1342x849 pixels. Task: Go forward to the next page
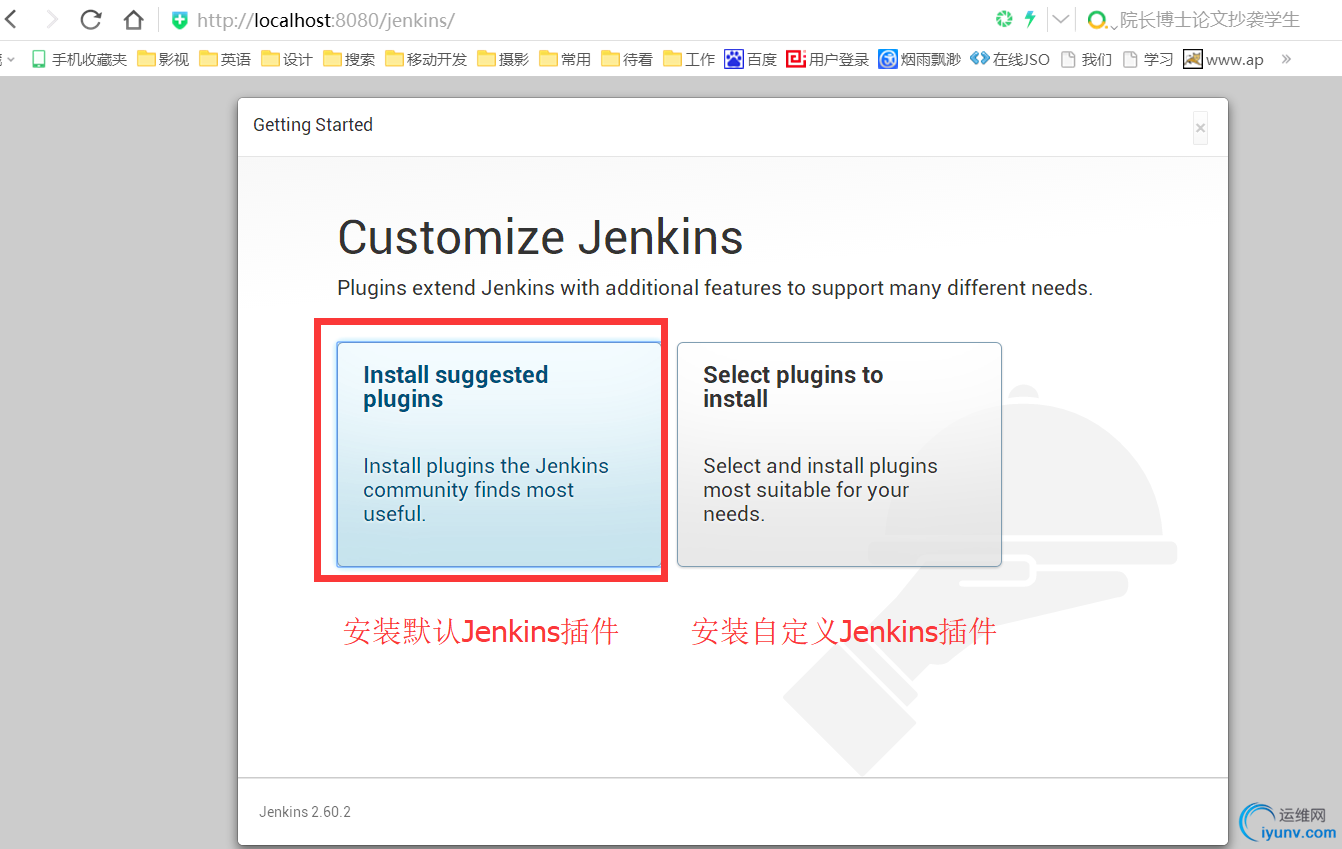coord(52,19)
